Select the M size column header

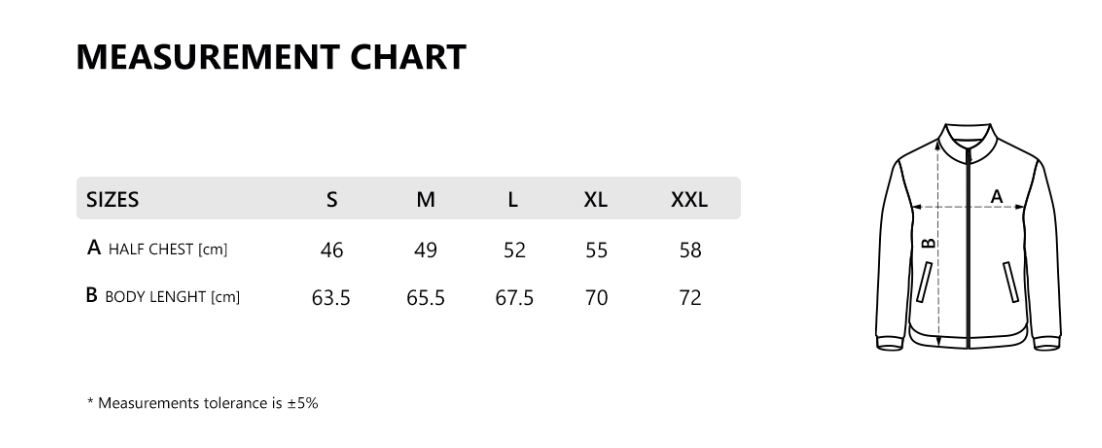[426, 199]
